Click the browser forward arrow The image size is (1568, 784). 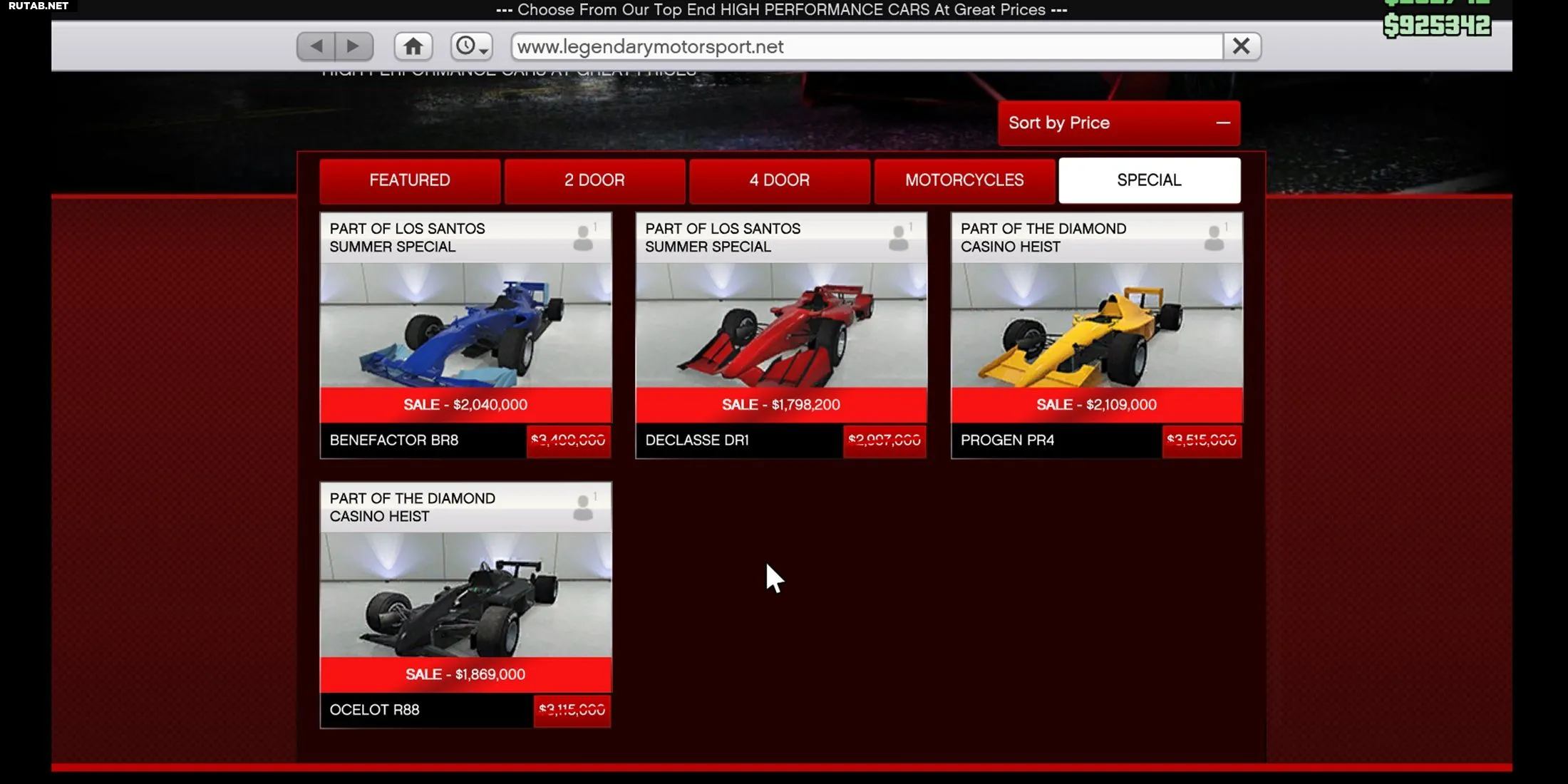point(354,46)
